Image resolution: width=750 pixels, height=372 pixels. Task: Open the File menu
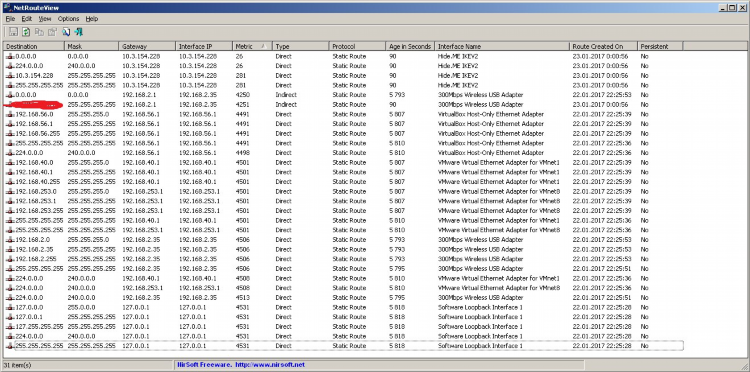coord(11,19)
